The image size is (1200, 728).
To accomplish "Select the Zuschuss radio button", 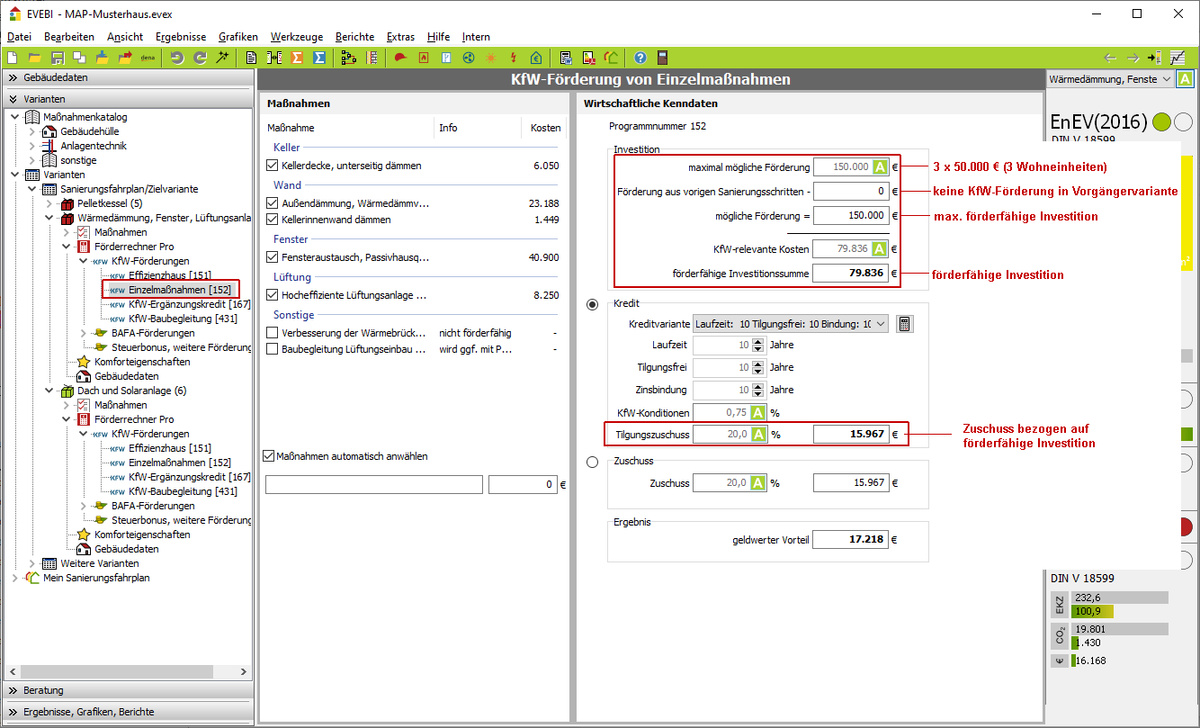I will pyautogui.click(x=593, y=462).
